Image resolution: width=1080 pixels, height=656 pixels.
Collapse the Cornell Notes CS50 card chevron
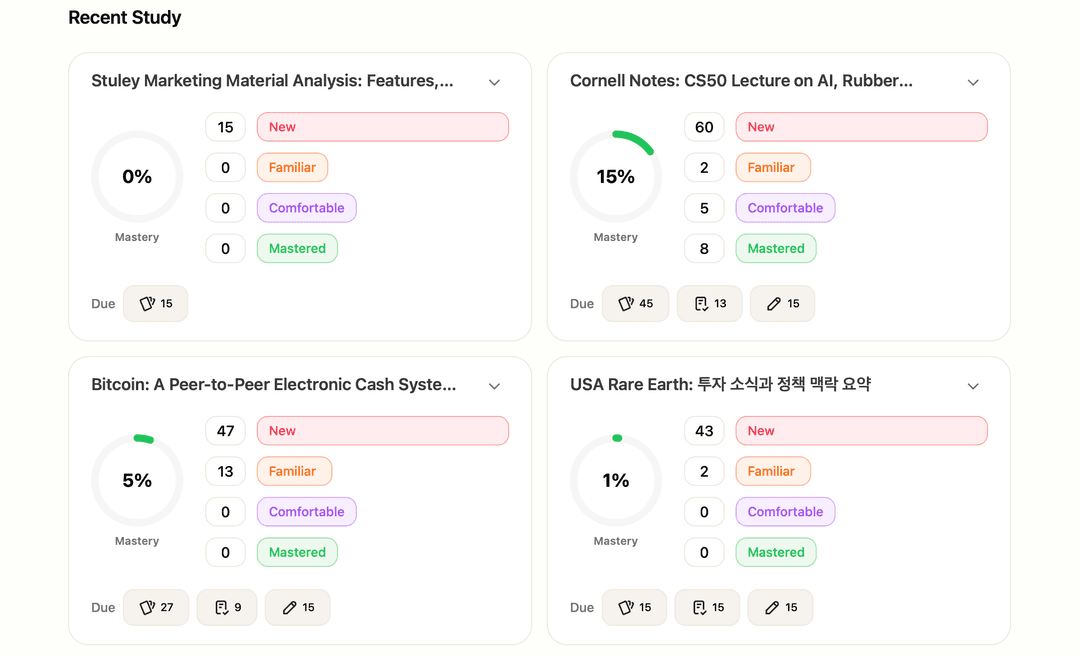tap(973, 82)
